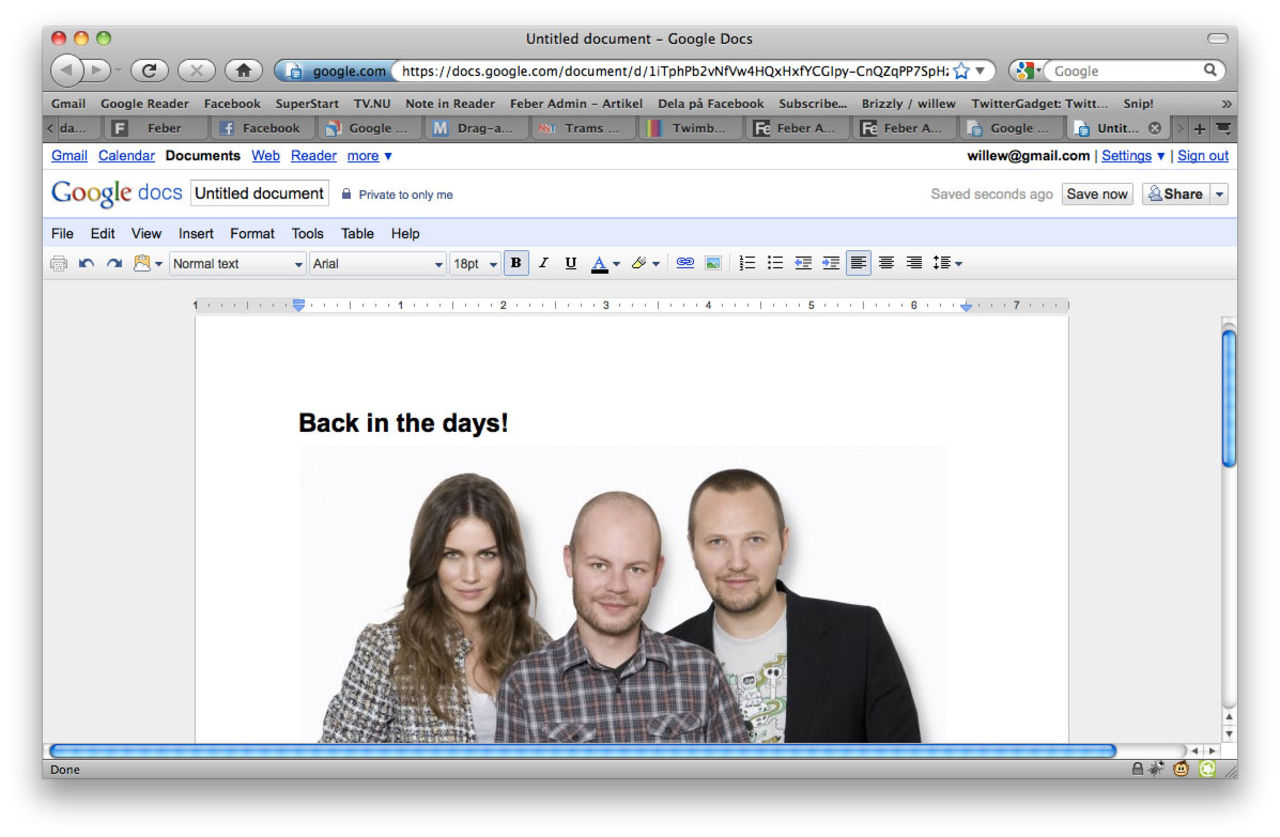Click the Save now button
Image resolution: width=1280 pixels, height=837 pixels.
click(x=1097, y=194)
